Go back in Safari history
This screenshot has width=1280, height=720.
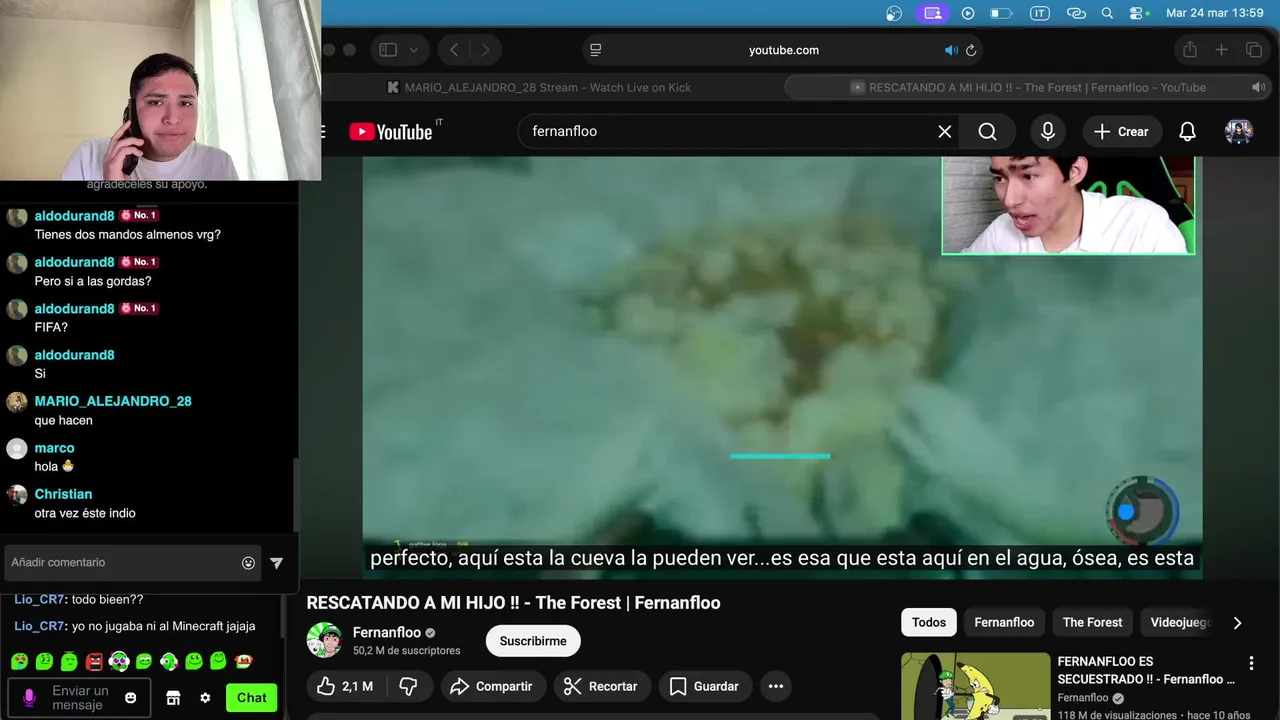[454, 50]
